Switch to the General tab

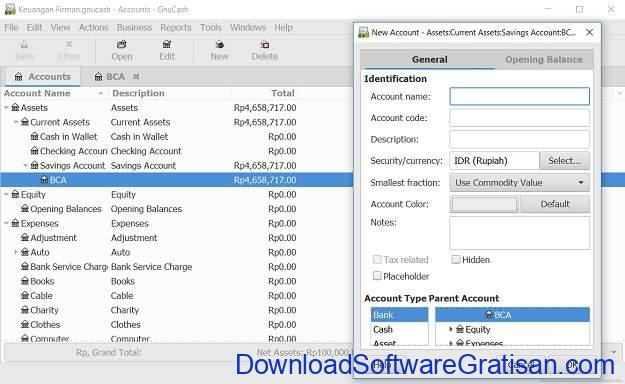[429, 59]
